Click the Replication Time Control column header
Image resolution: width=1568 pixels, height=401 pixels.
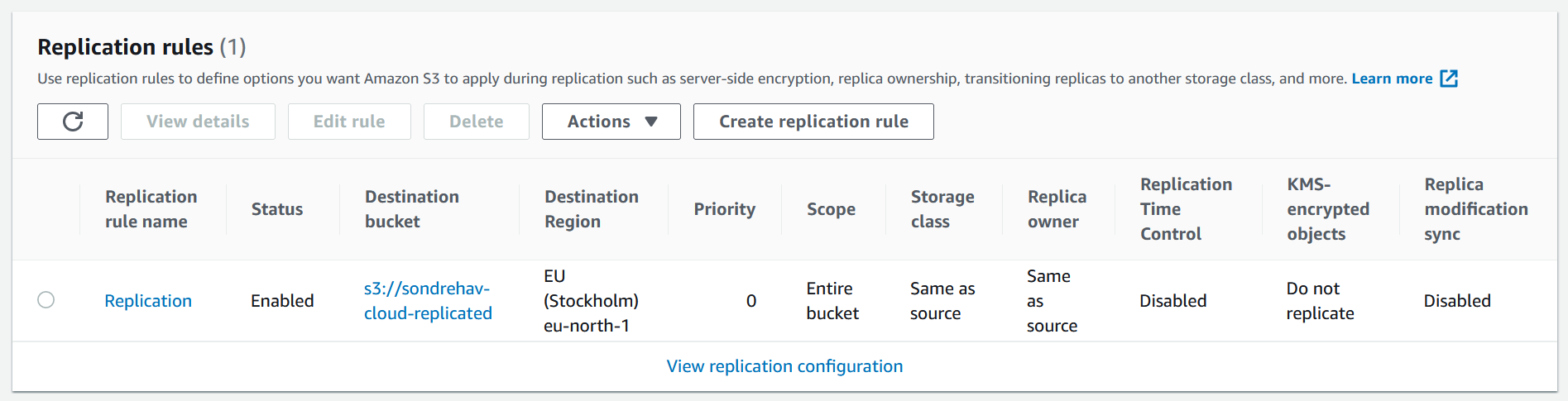pyautogui.click(x=1186, y=209)
